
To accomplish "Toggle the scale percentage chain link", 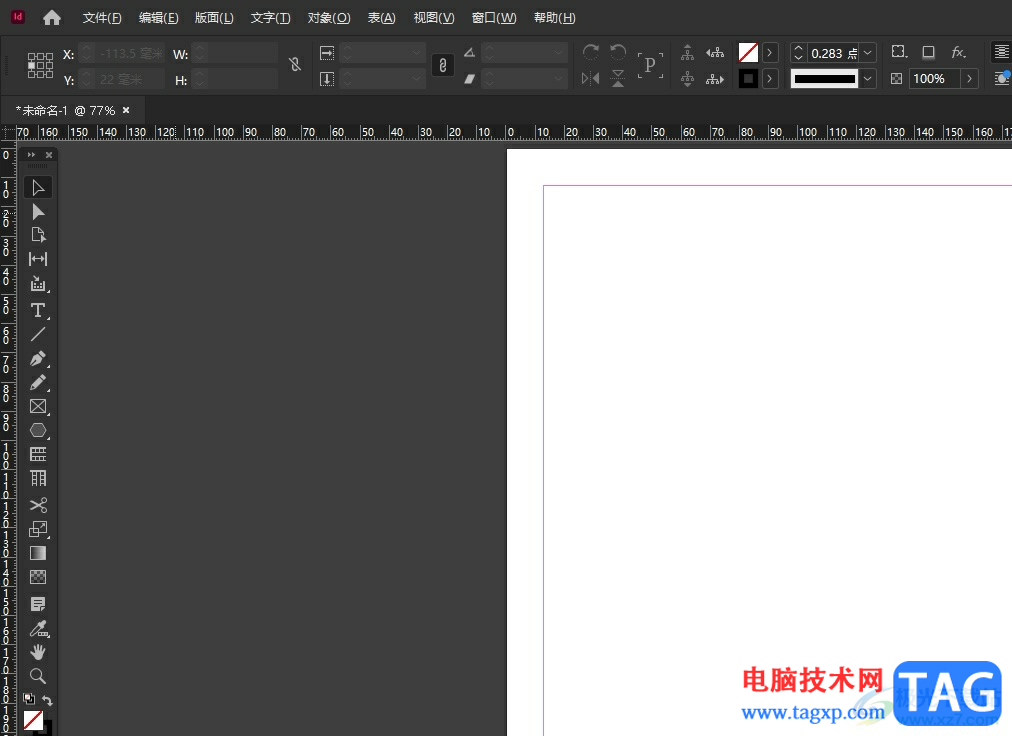I will click(x=442, y=65).
